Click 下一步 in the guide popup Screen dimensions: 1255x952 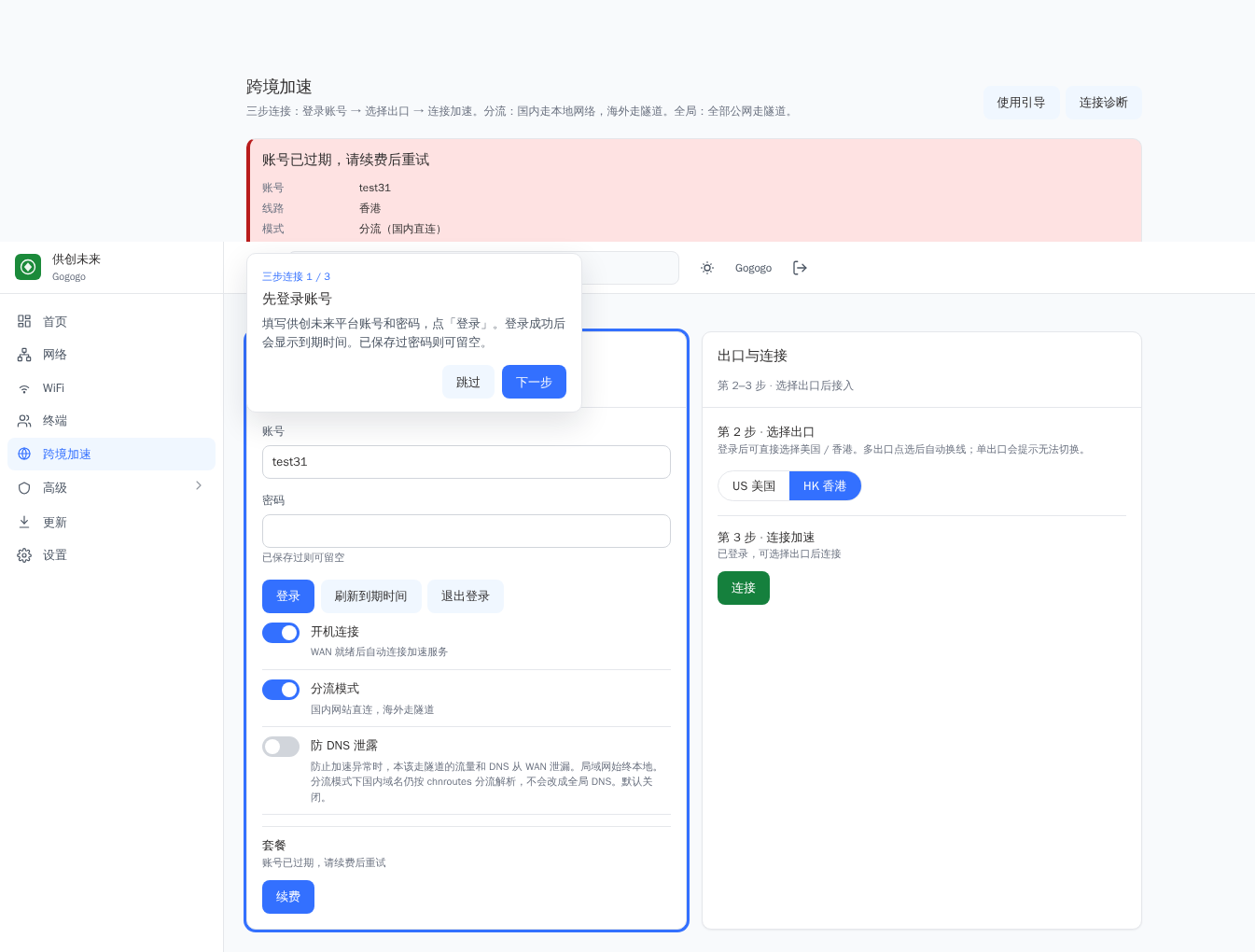point(534,382)
